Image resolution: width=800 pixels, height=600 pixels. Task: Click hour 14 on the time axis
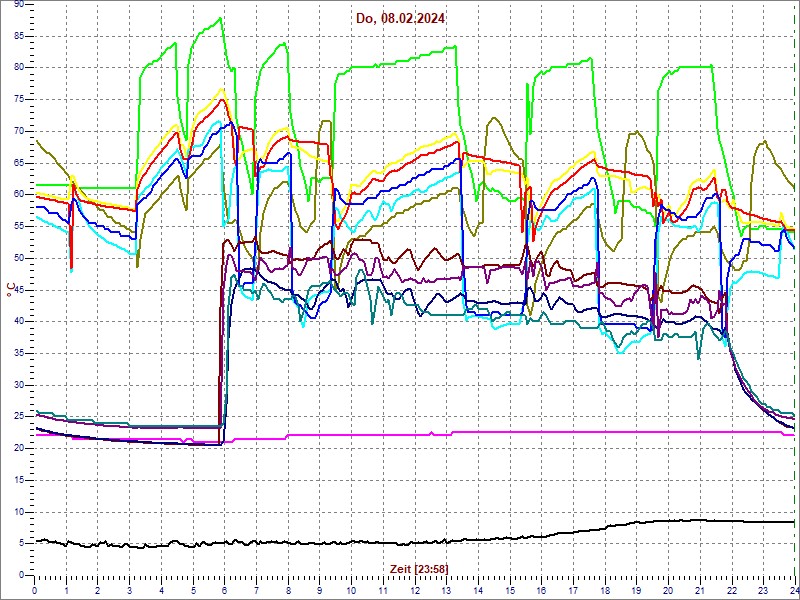click(478, 590)
